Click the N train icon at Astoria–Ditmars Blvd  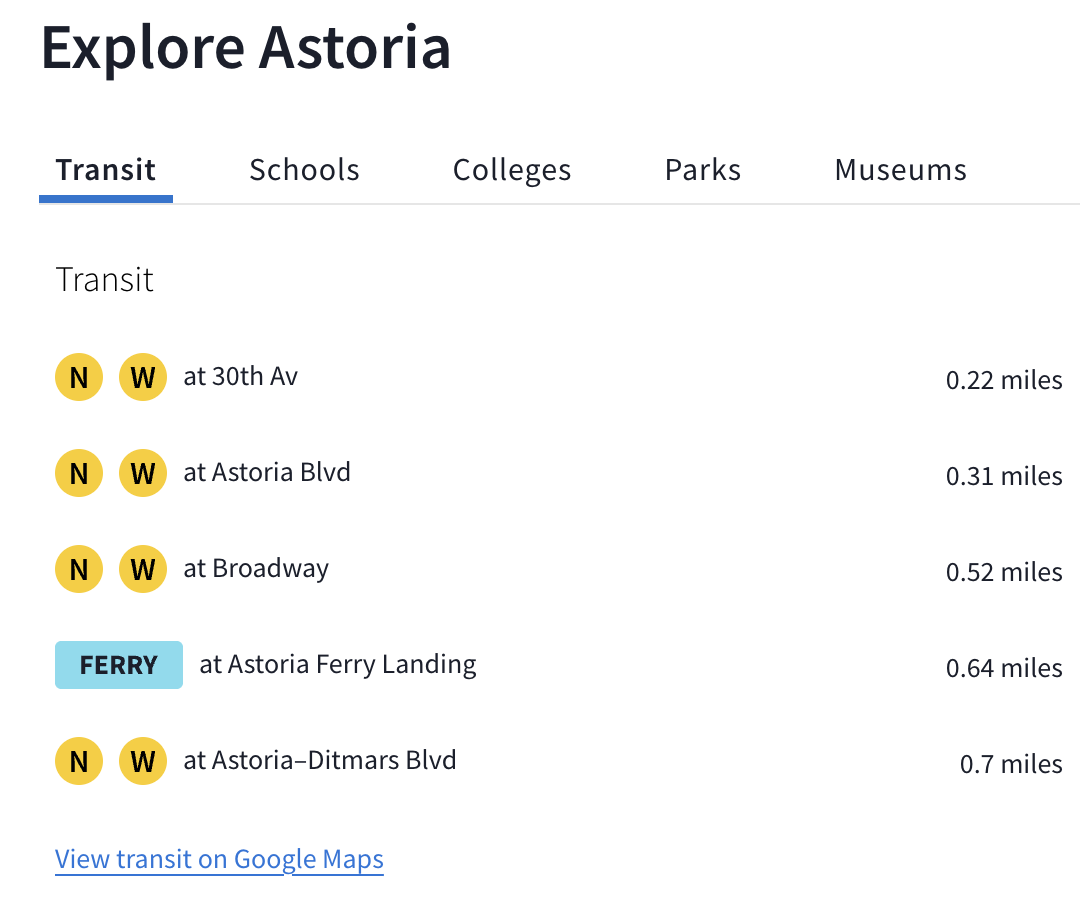[x=79, y=762]
